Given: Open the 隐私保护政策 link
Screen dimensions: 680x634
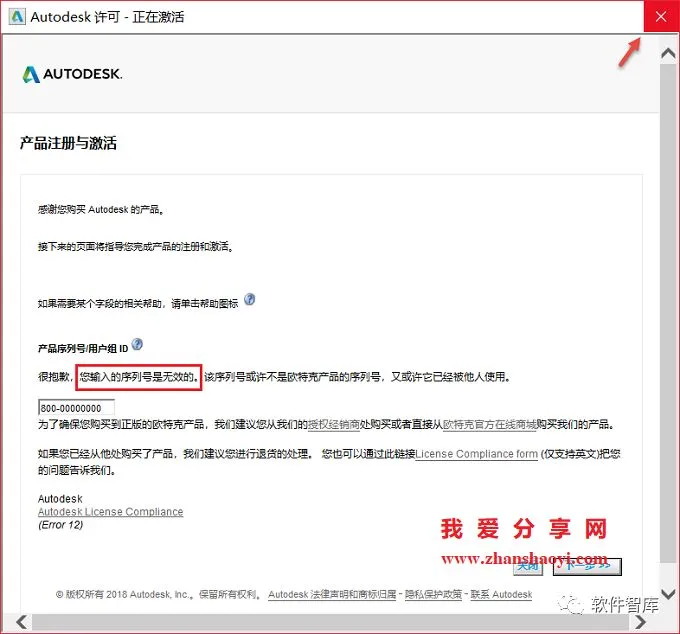Looking at the screenshot, I should pyautogui.click(x=433, y=595).
